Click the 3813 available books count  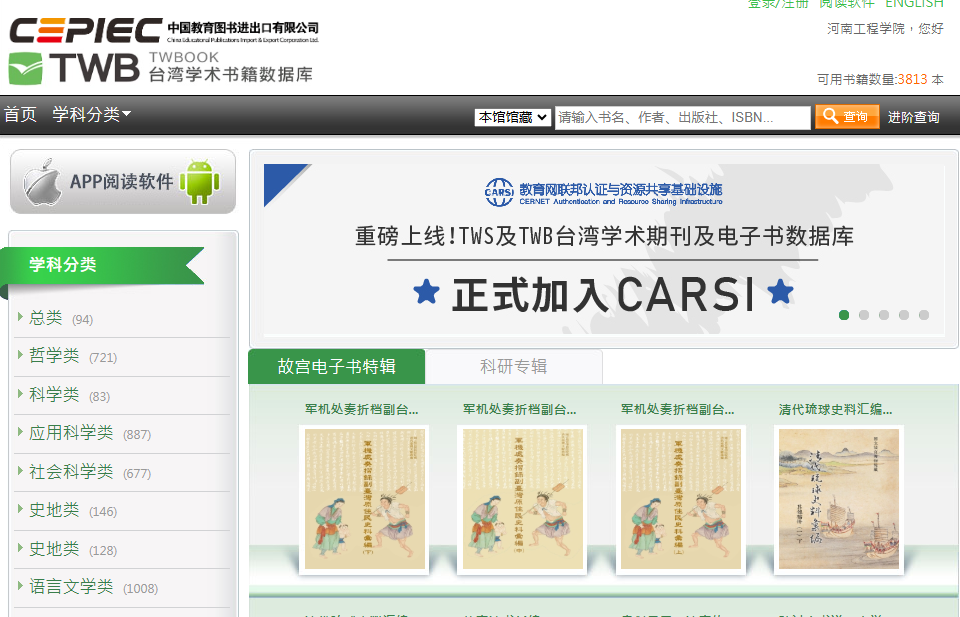point(912,80)
